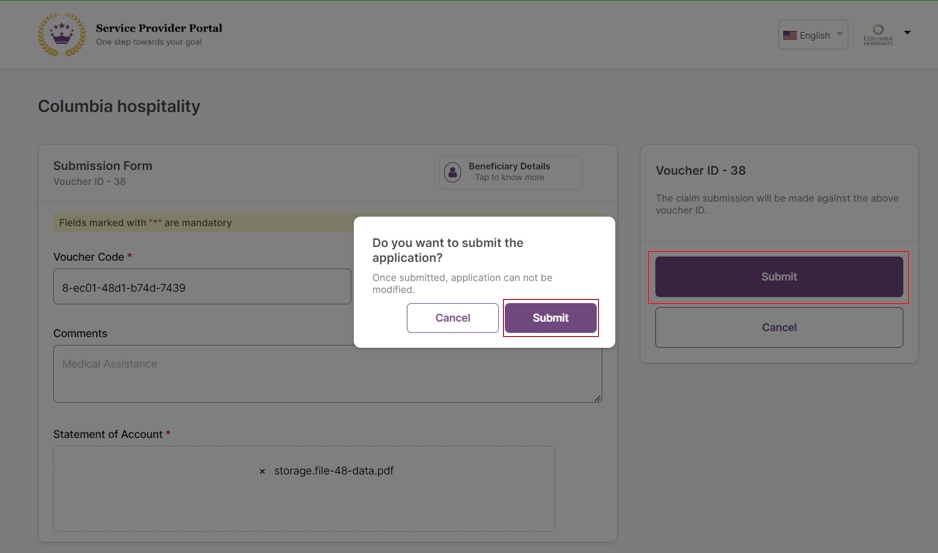This screenshot has height=553, width=938.
Task: Click the Columbia hospitality page heading
Action: click(x=119, y=106)
